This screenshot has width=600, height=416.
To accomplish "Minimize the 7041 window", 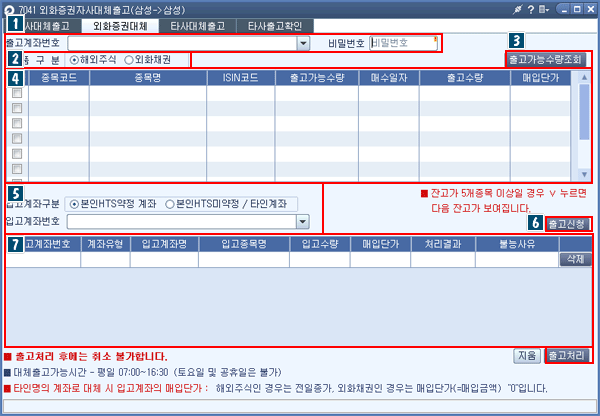I will click(565, 9).
